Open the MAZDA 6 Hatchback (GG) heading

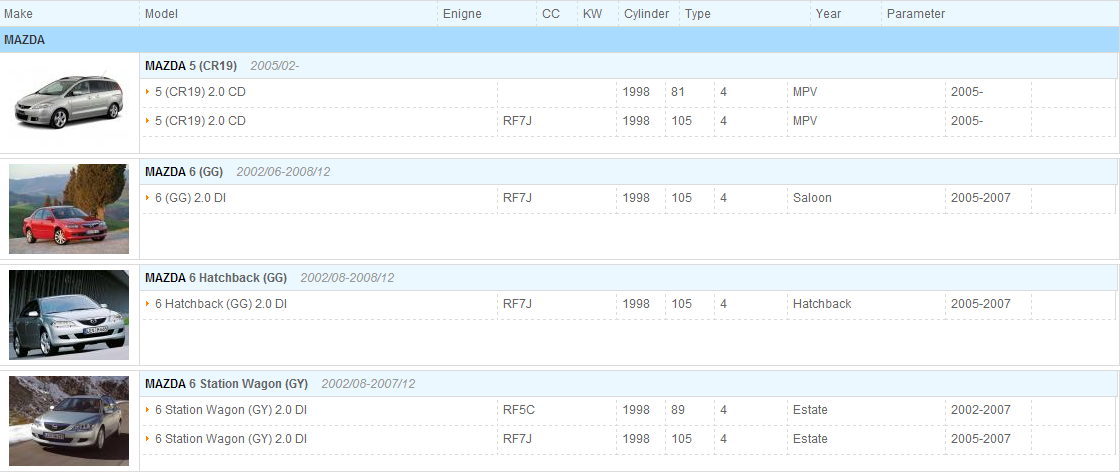216,277
